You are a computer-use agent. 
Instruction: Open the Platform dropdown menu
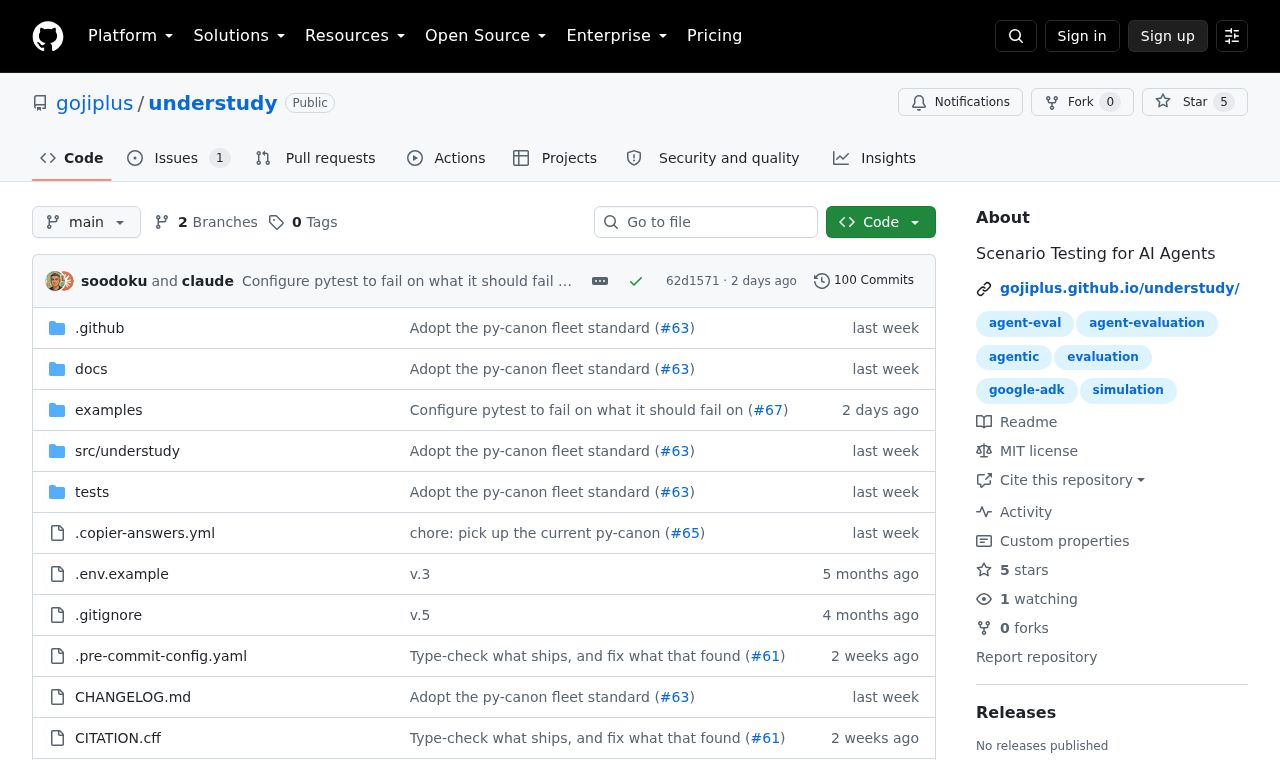[x=130, y=36]
